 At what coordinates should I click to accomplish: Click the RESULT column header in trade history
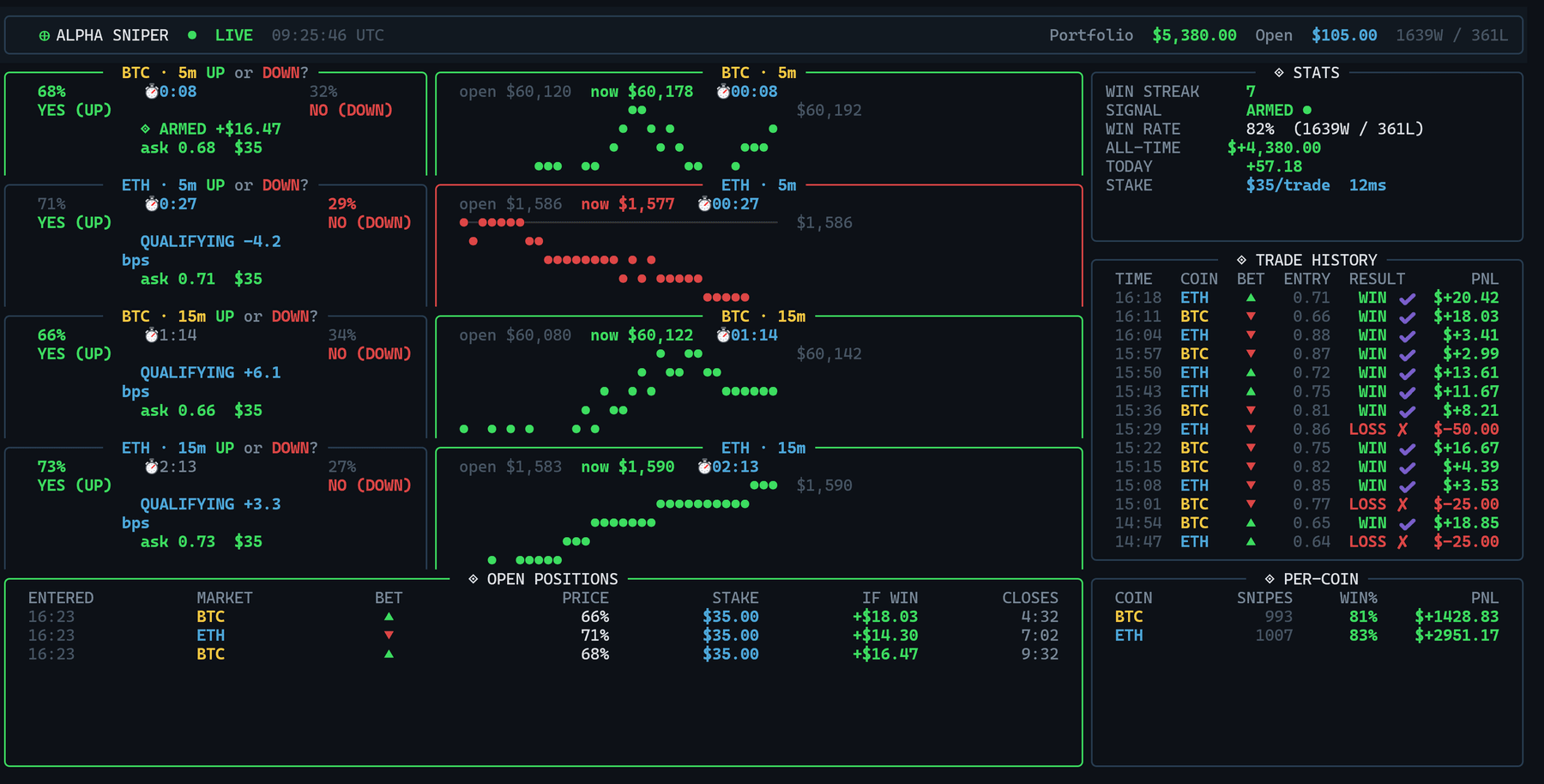[x=1377, y=279]
